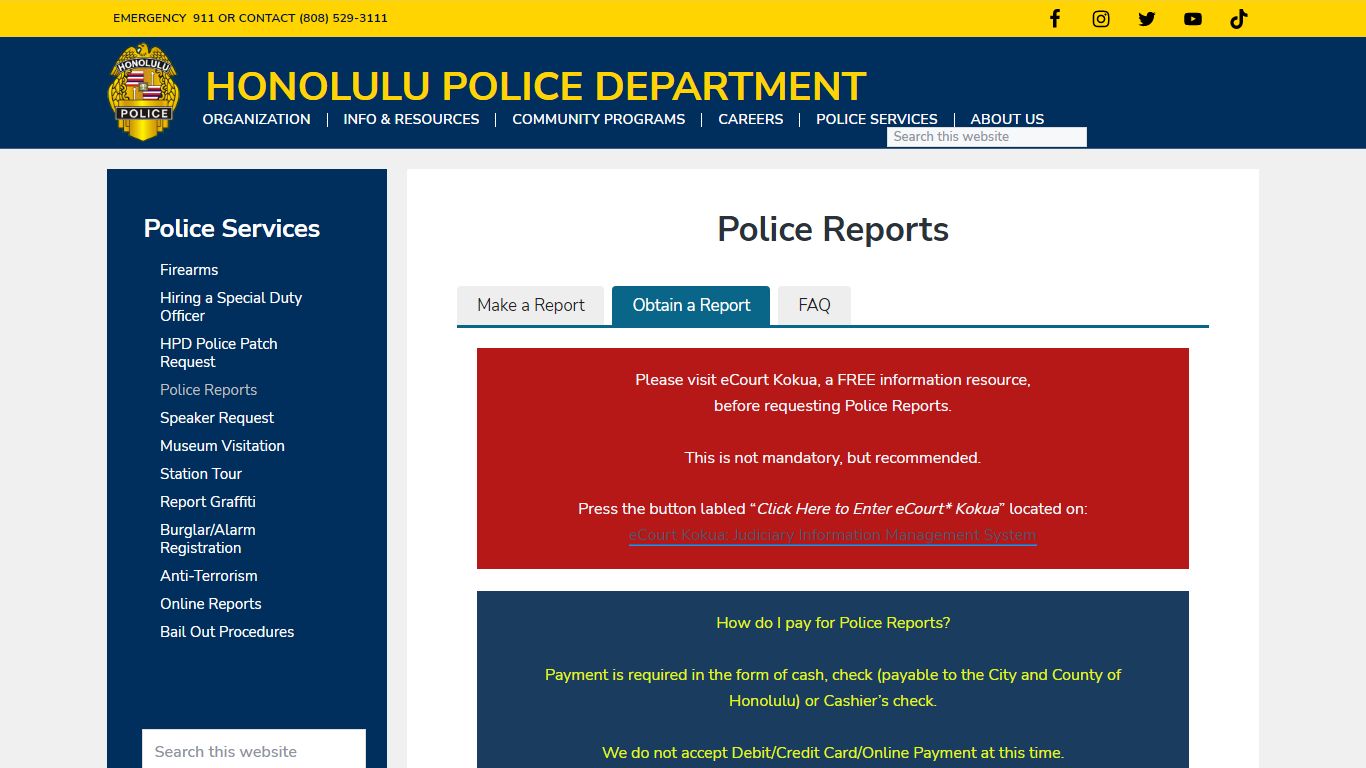Click 'How do I pay for Police Reports?'
Image resolution: width=1366 pixels, height=768 pixels.
pos(833,623)
